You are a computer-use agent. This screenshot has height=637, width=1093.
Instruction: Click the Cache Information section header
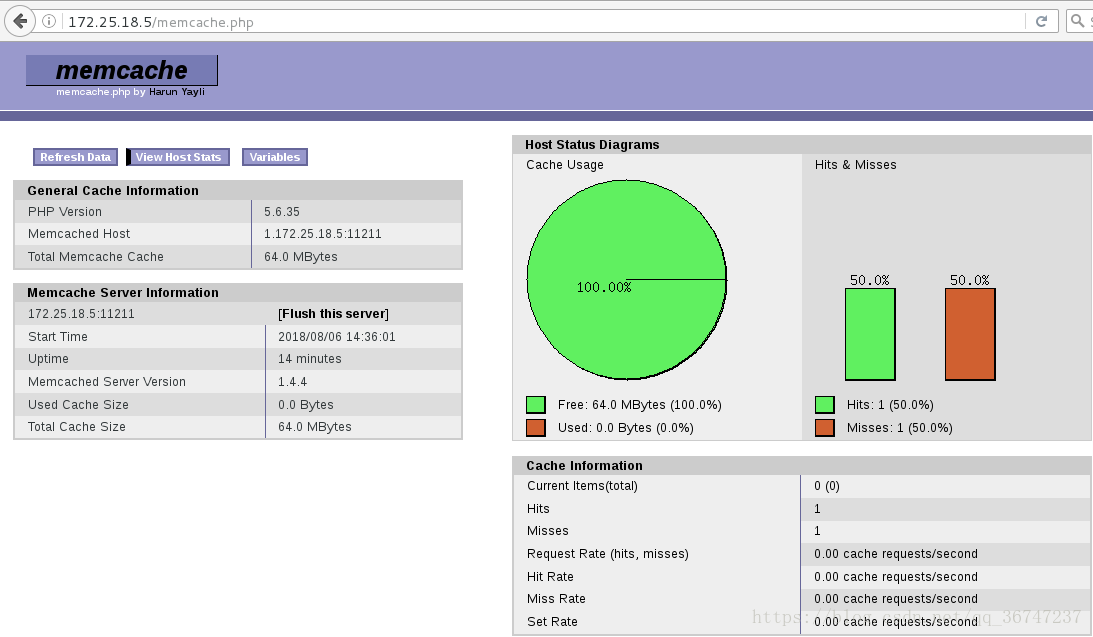(802, 466)
